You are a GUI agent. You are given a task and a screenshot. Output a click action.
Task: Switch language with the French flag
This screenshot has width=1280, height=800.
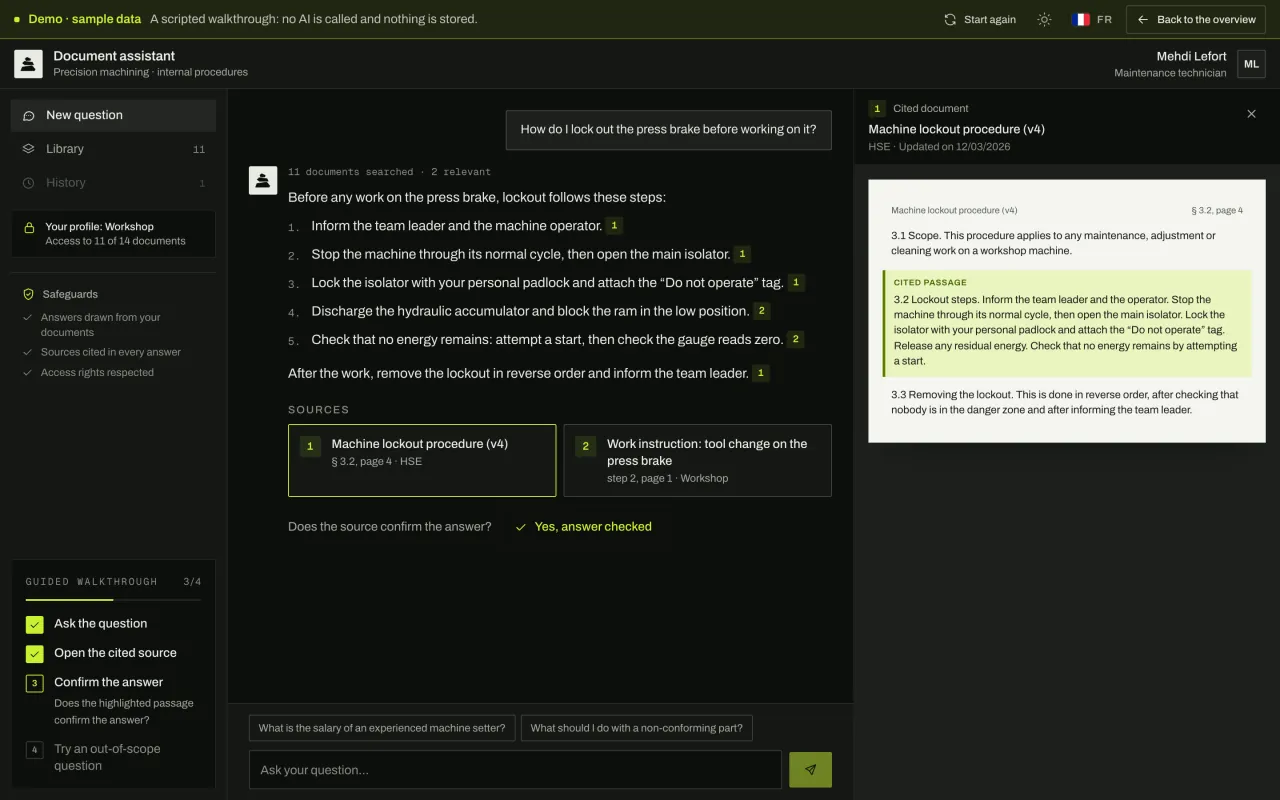(1081, 19)
